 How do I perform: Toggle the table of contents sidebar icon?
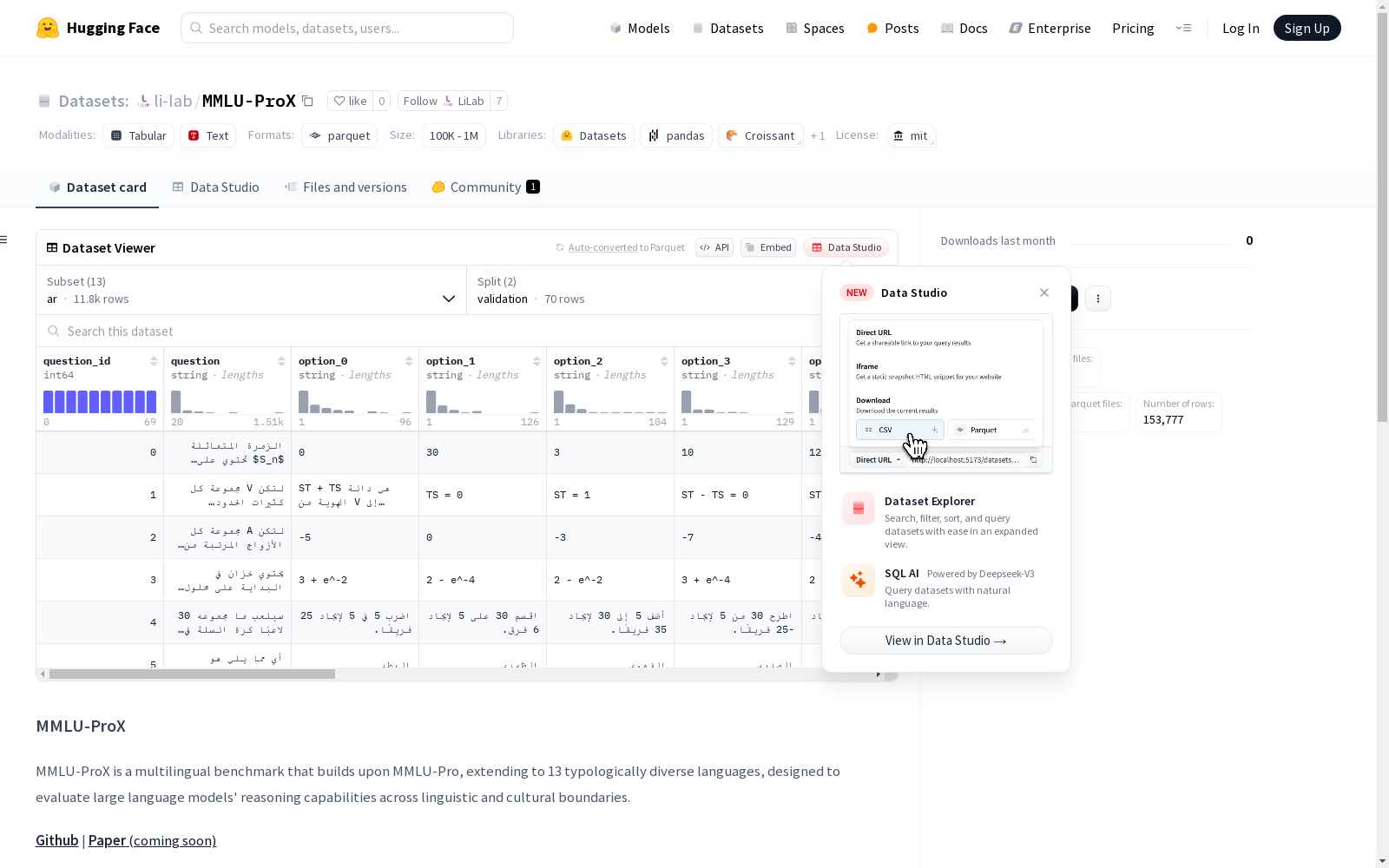tap(4, 240)
